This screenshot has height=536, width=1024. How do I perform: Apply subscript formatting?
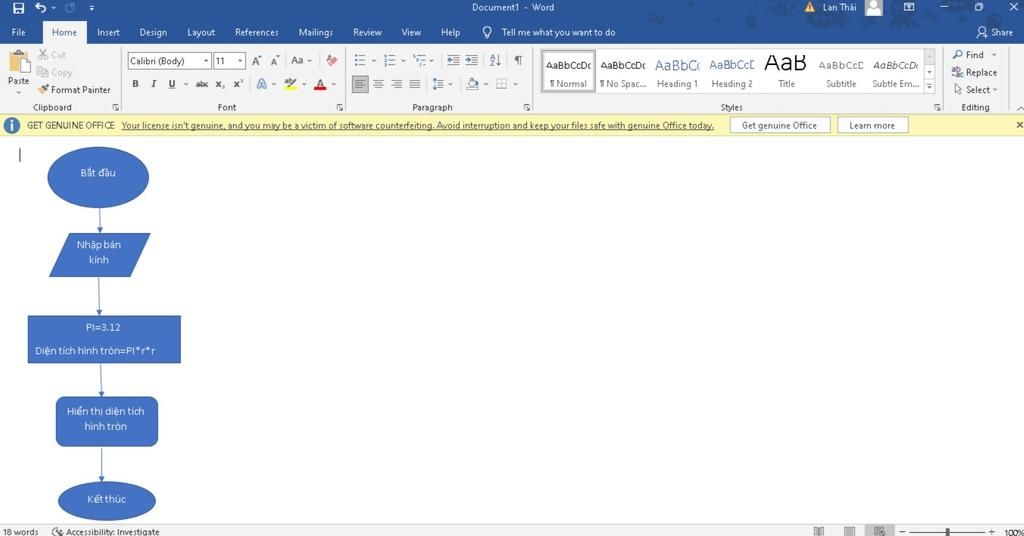(x=220, y=84)
